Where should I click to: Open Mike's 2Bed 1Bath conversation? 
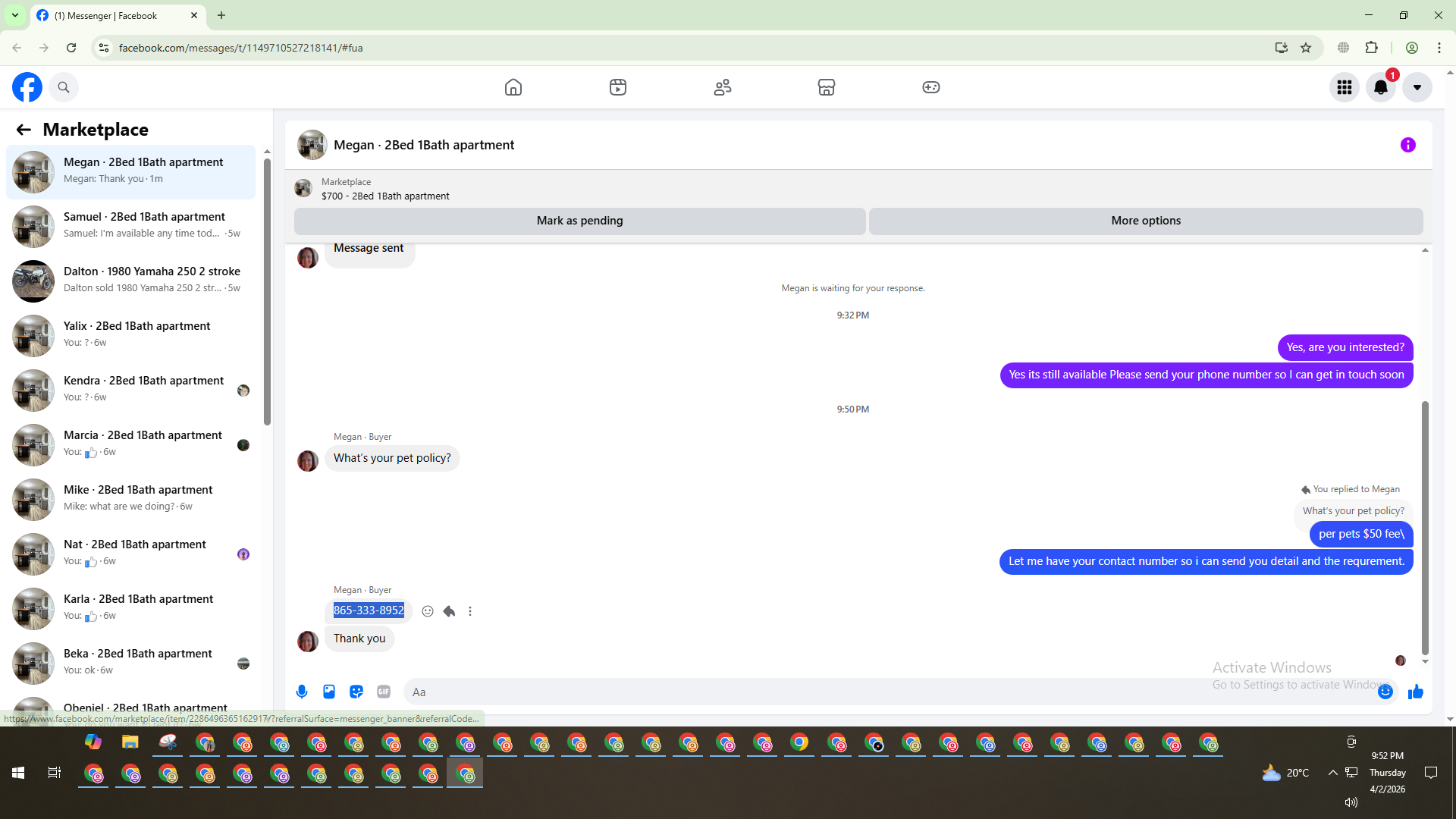pos(130,499)
